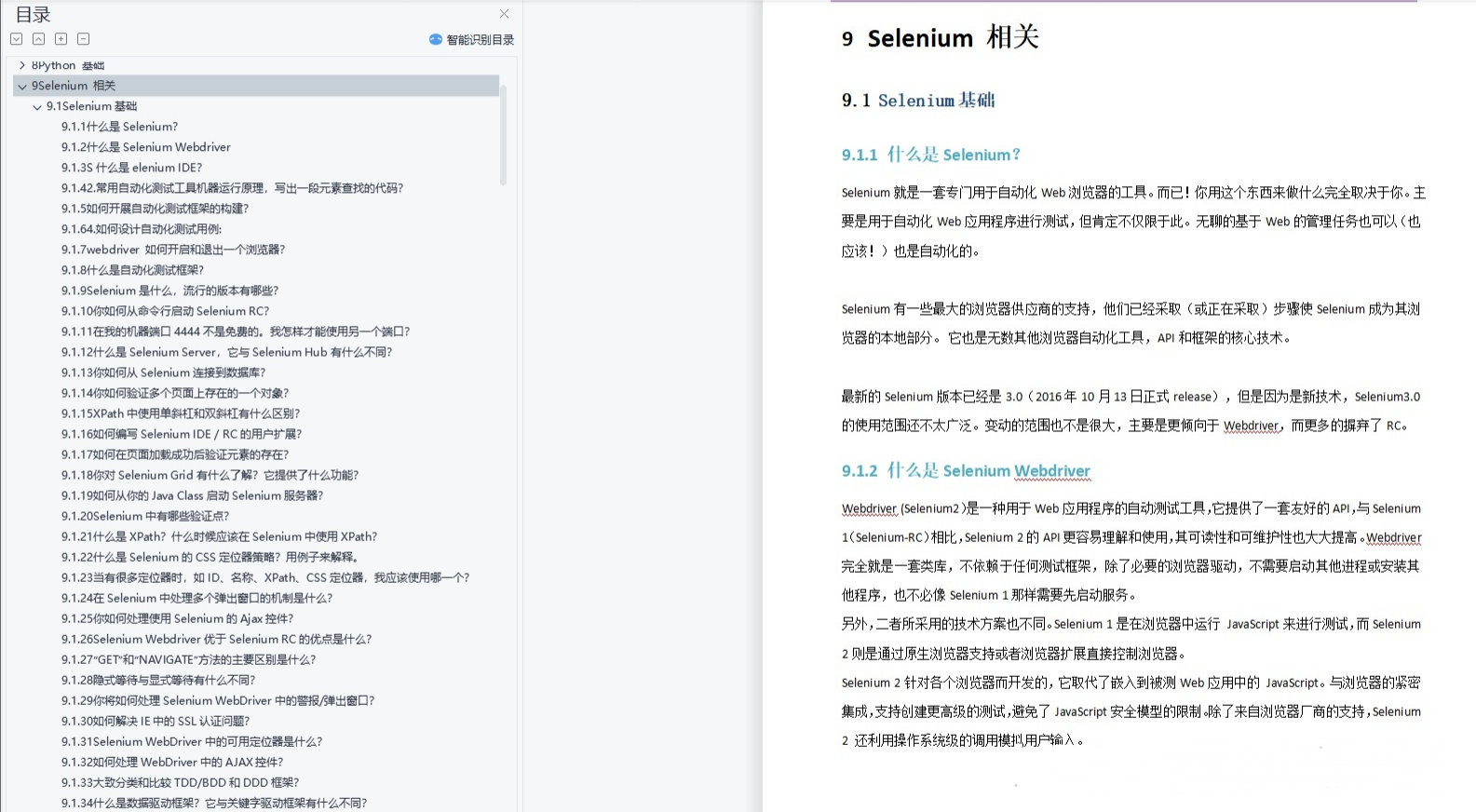Viewport: 1476px width, 812px height.
Task: Expand the 8Python 基础 chapter
Action: coord(22,65)
